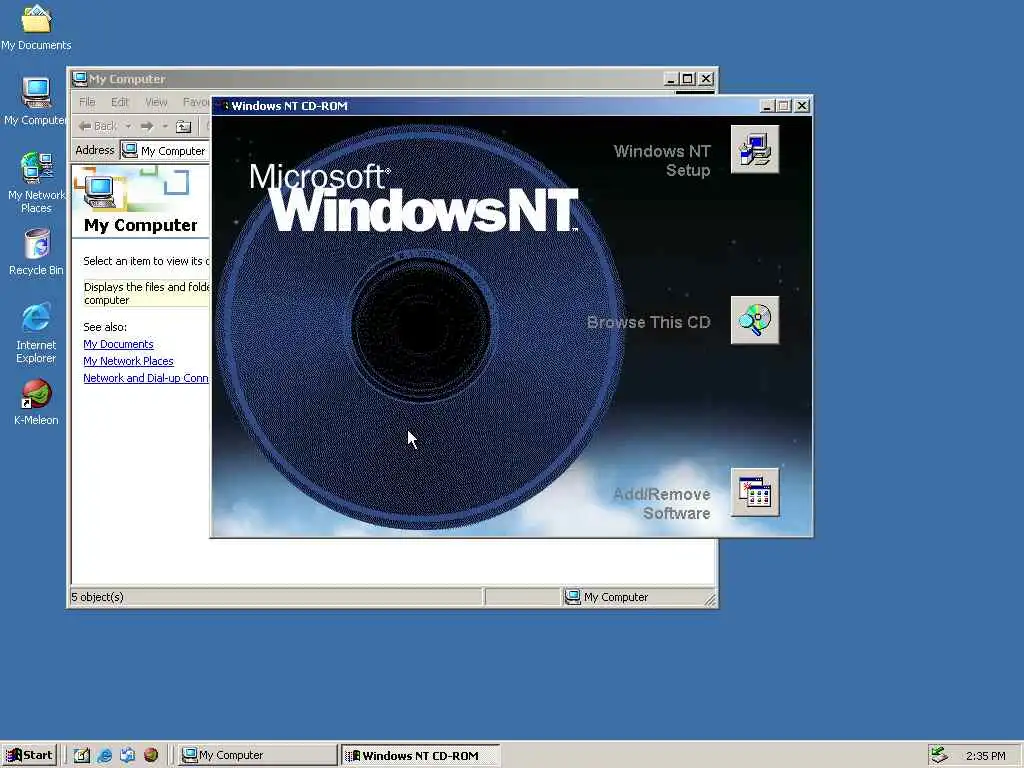Image resolution: width=1024 pixels, height=768 pixels.
Task: Open the Recycle Bin on desktop
Action: click(x=36, y=252)
